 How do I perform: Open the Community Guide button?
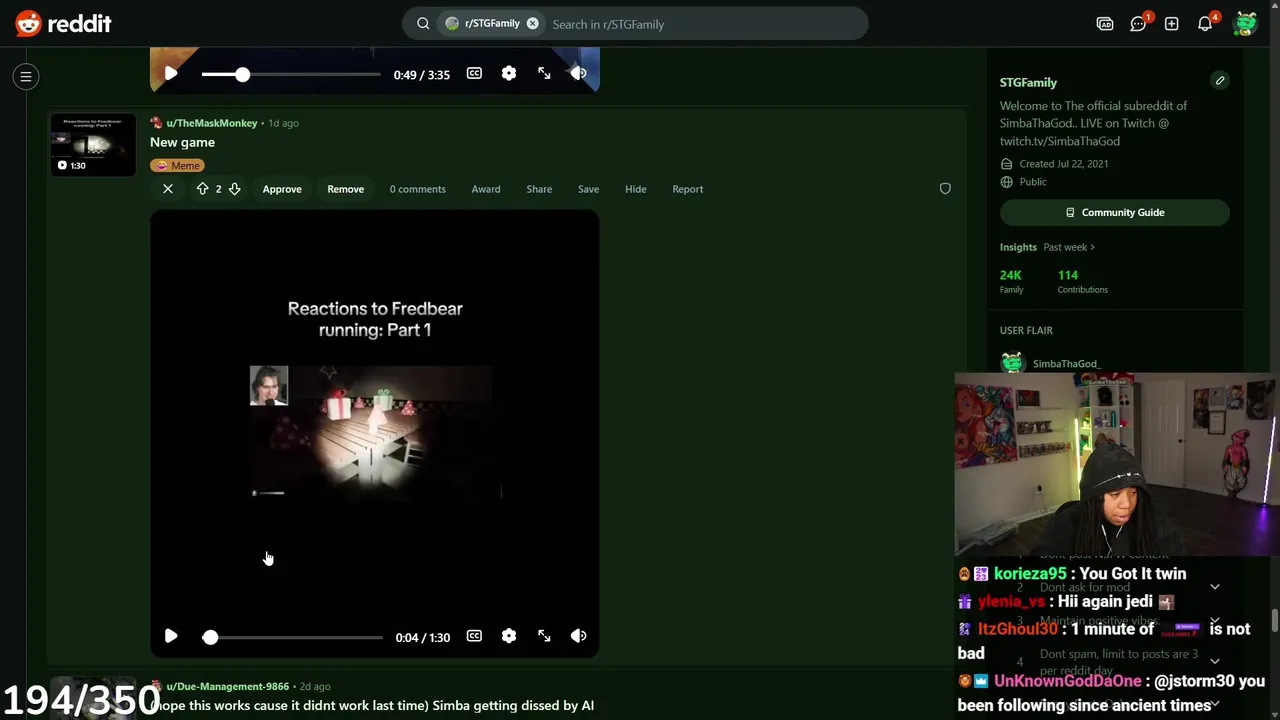[x=1114, y=212]
